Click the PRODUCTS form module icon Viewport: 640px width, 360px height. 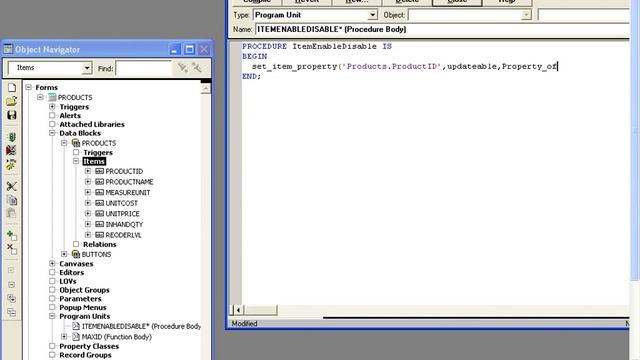[52, 97]
